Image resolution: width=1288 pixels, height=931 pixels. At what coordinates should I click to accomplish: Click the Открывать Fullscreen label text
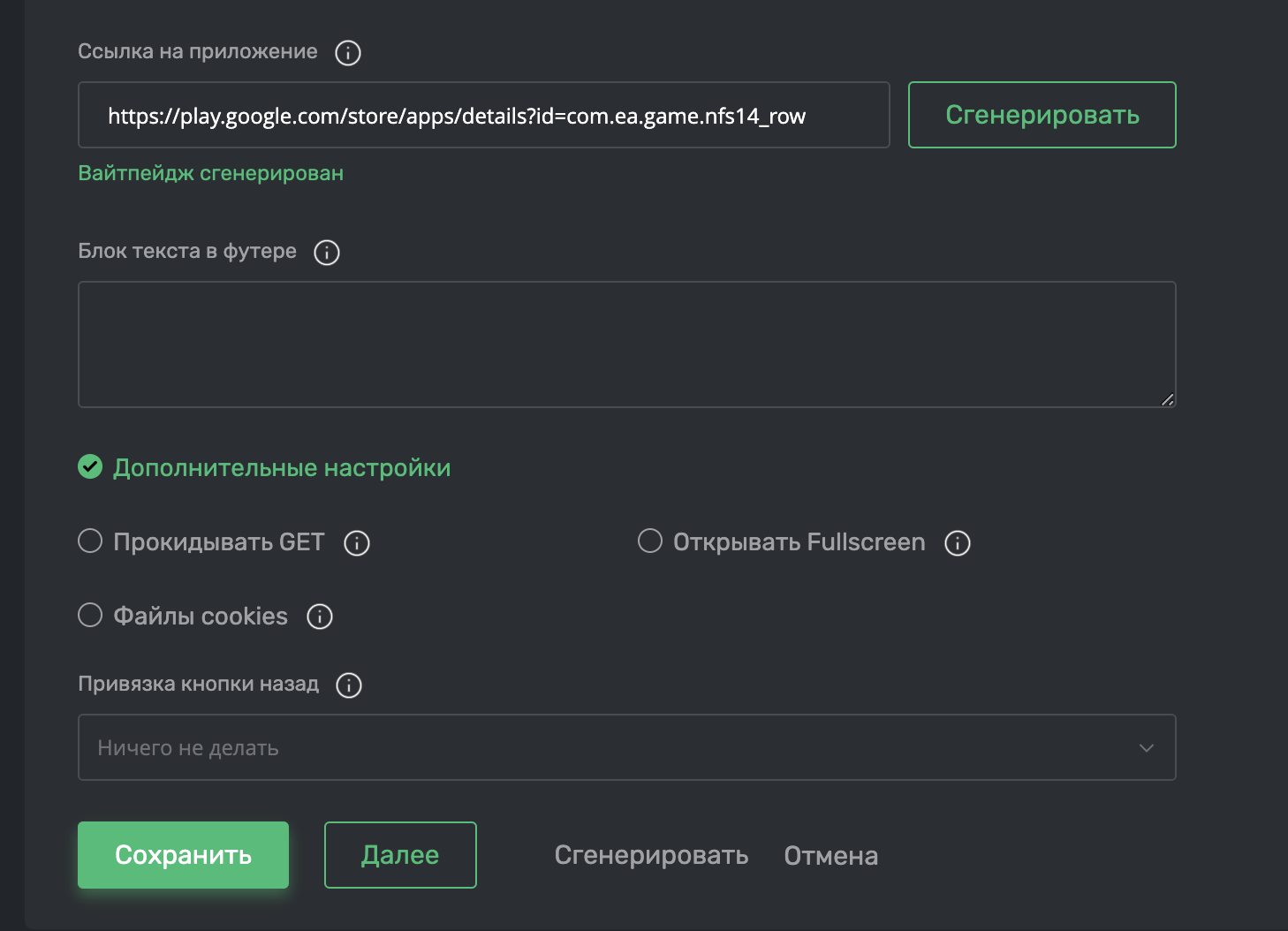(799, 542)
